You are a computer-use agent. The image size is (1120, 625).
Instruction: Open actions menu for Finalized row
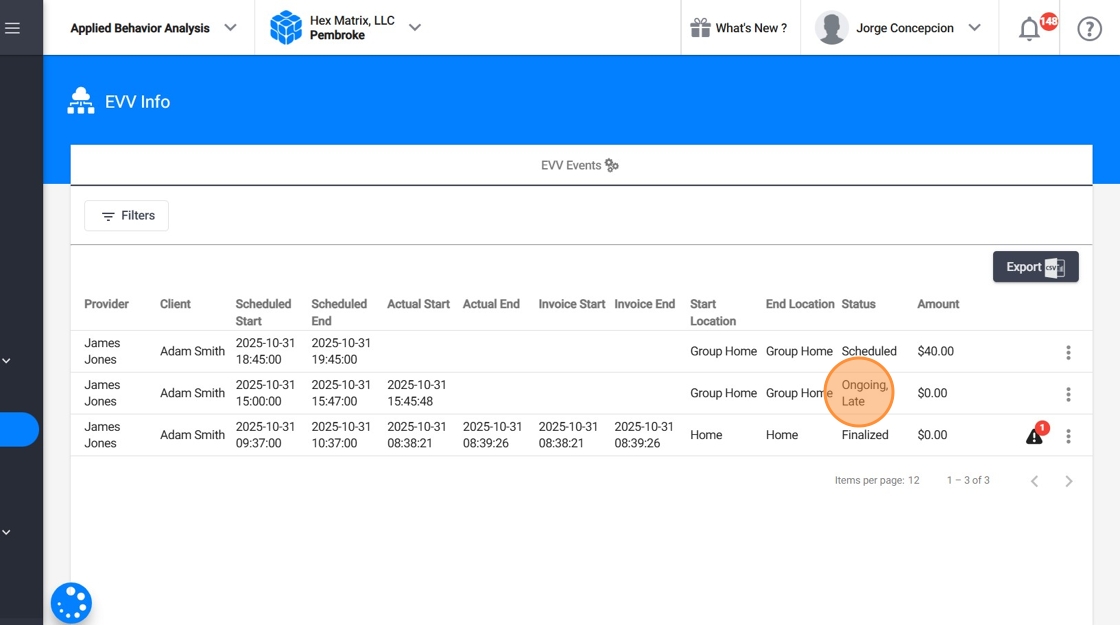pos(1068,436)
